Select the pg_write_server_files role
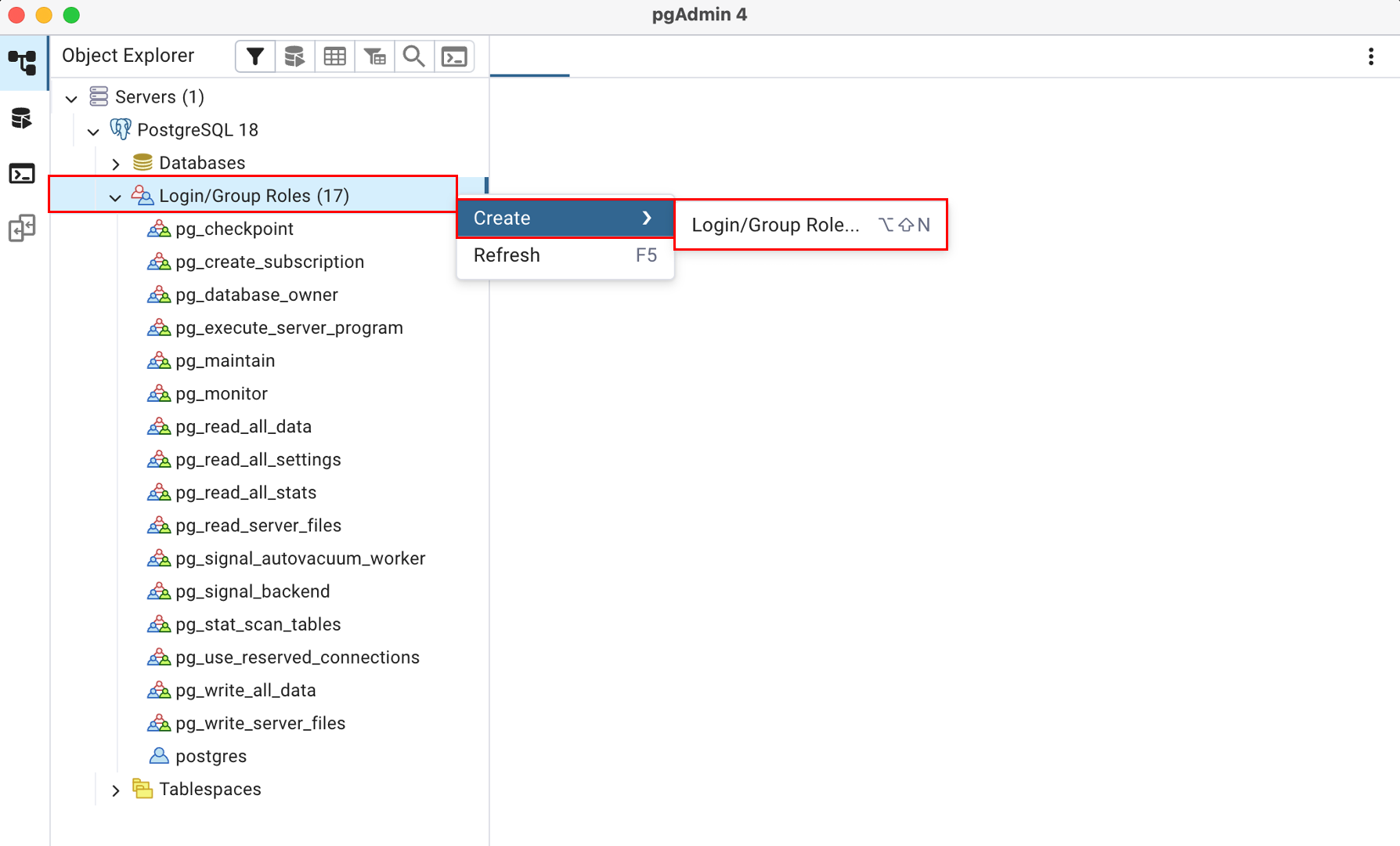The image size is (1400, 846). pos(261,723)
